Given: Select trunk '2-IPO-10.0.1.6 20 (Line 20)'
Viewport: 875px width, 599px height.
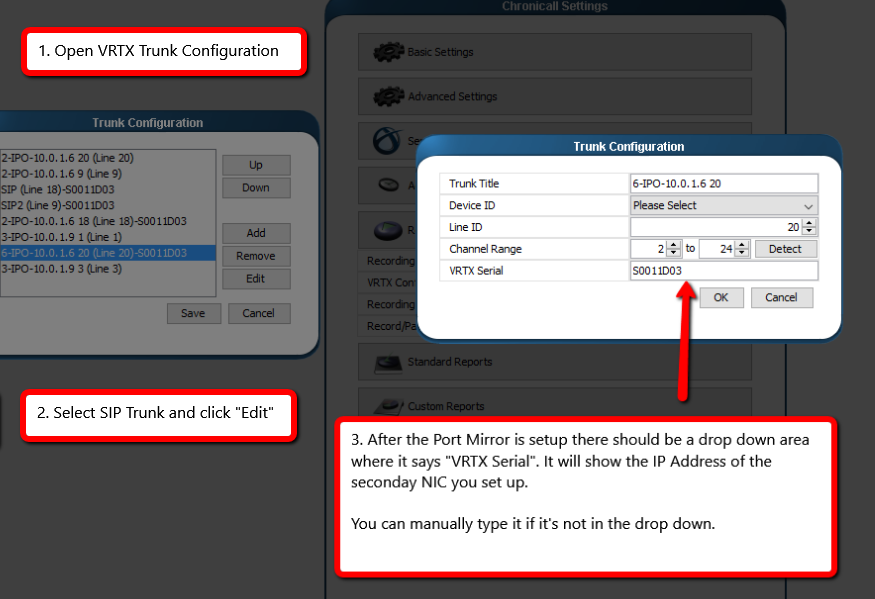Looking at the screenshot, I should (108, 158).
